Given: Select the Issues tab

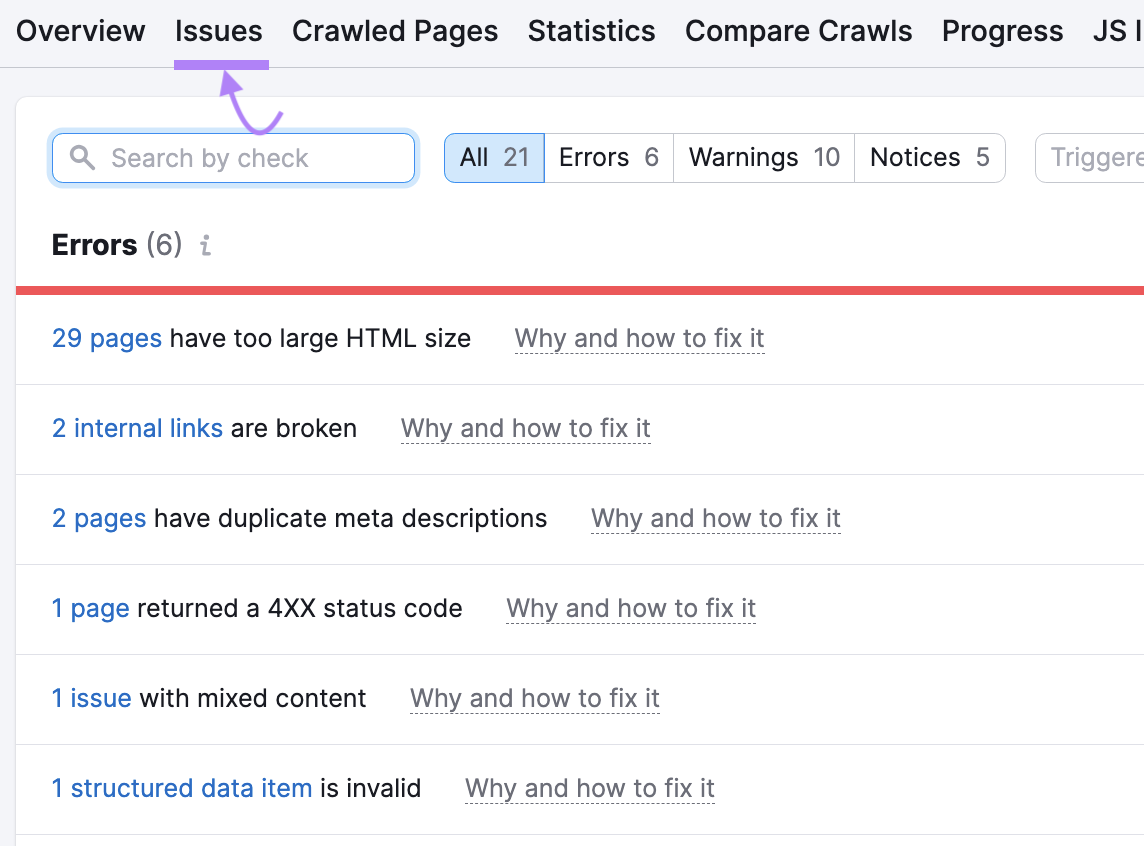Looking at the screenshot, I should pos(219,31).
